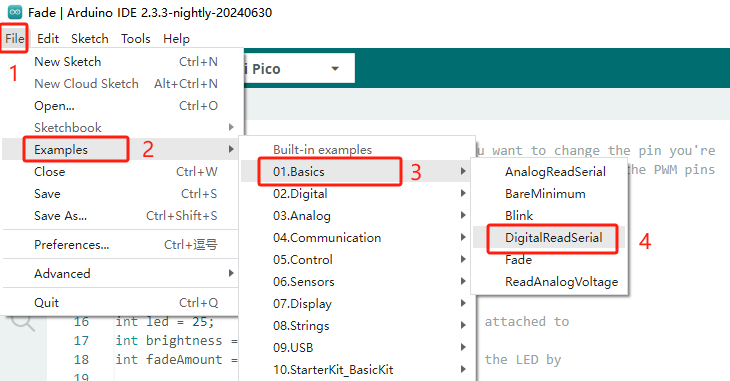Open the Tools menu
Image resolution: width=730 pixels, height=381 pixels.
[x=135, y=39]
